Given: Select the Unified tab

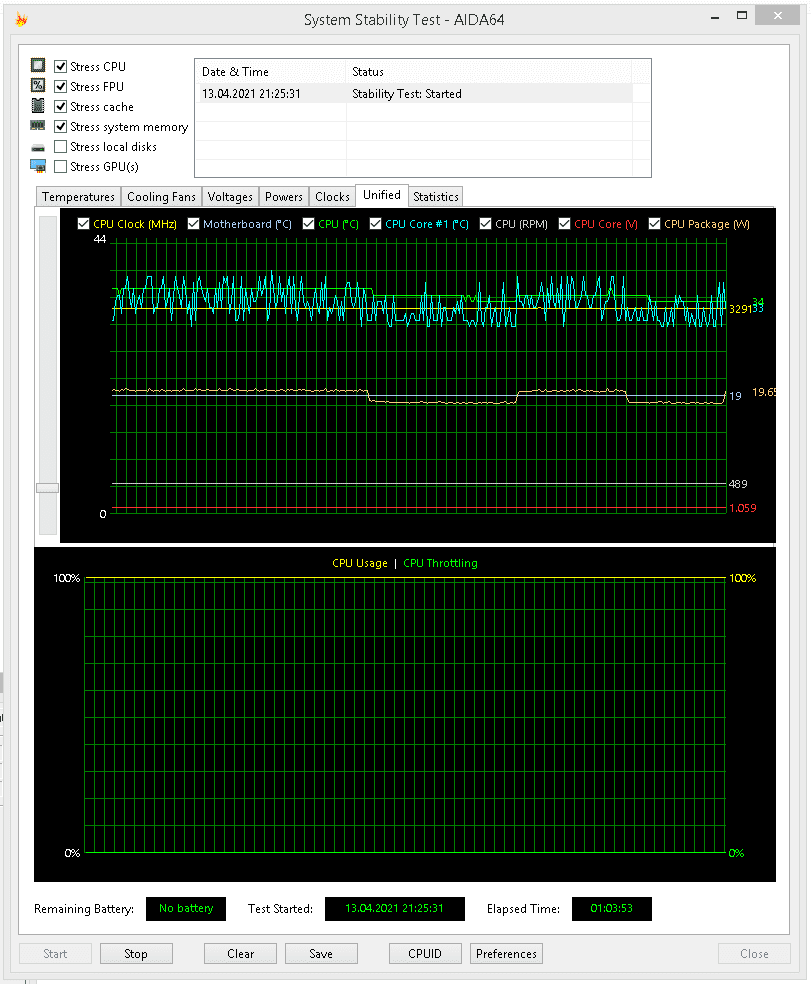Looking at the screenshot, I should pos(382,195).
